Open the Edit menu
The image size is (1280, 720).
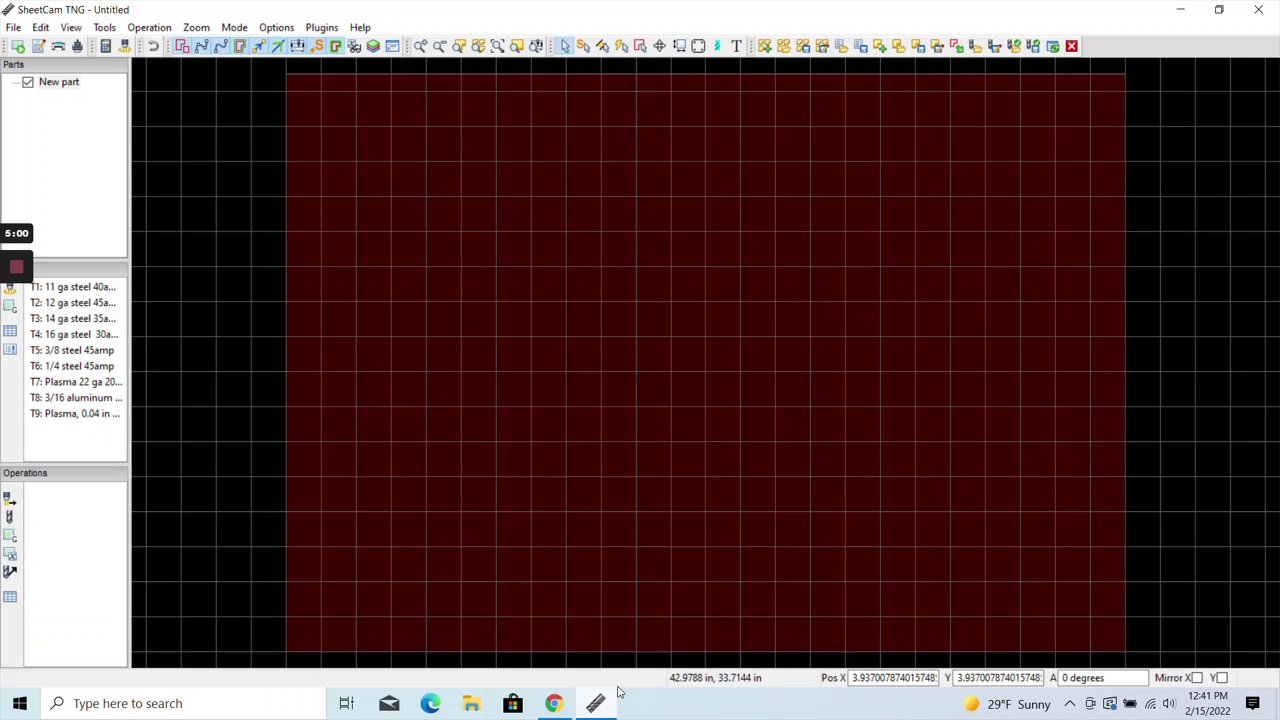click(40, 27)
